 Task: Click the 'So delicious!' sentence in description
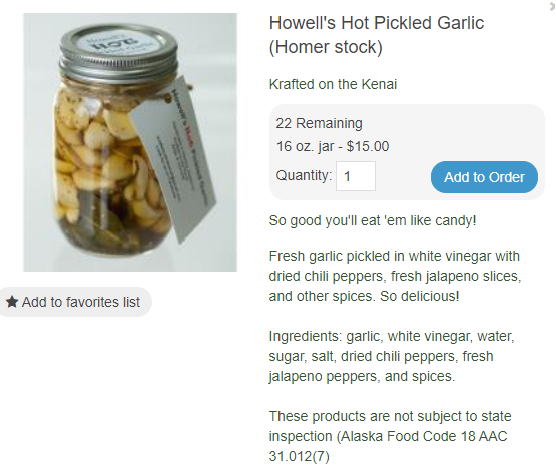coord(419,296)
